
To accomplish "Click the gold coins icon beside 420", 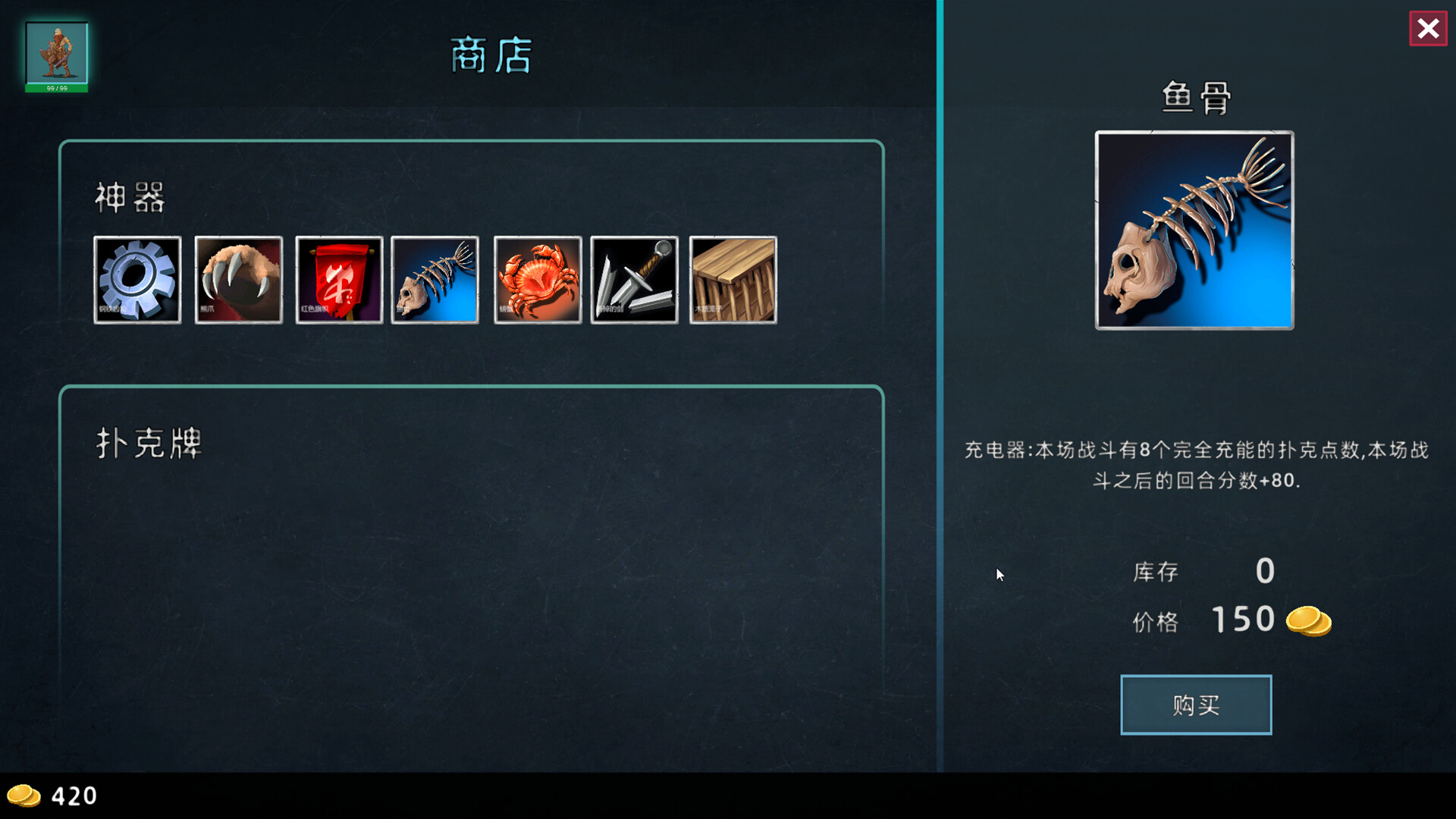I will pos(24,795).
